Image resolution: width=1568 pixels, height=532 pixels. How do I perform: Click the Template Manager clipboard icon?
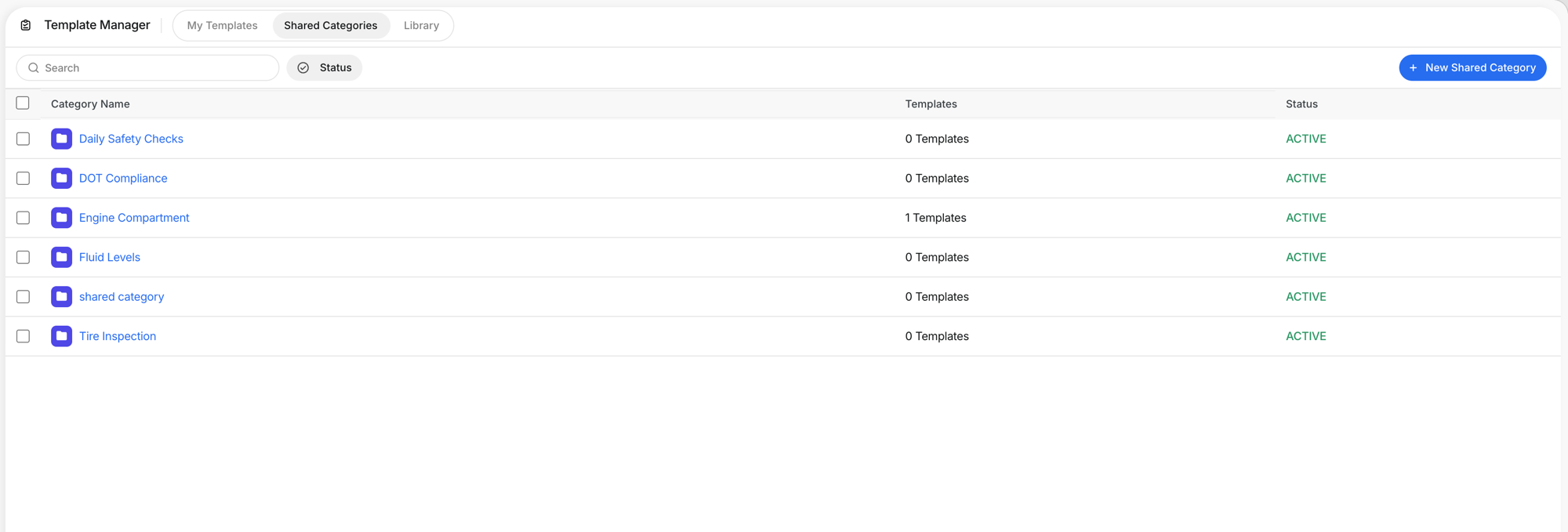25,25
